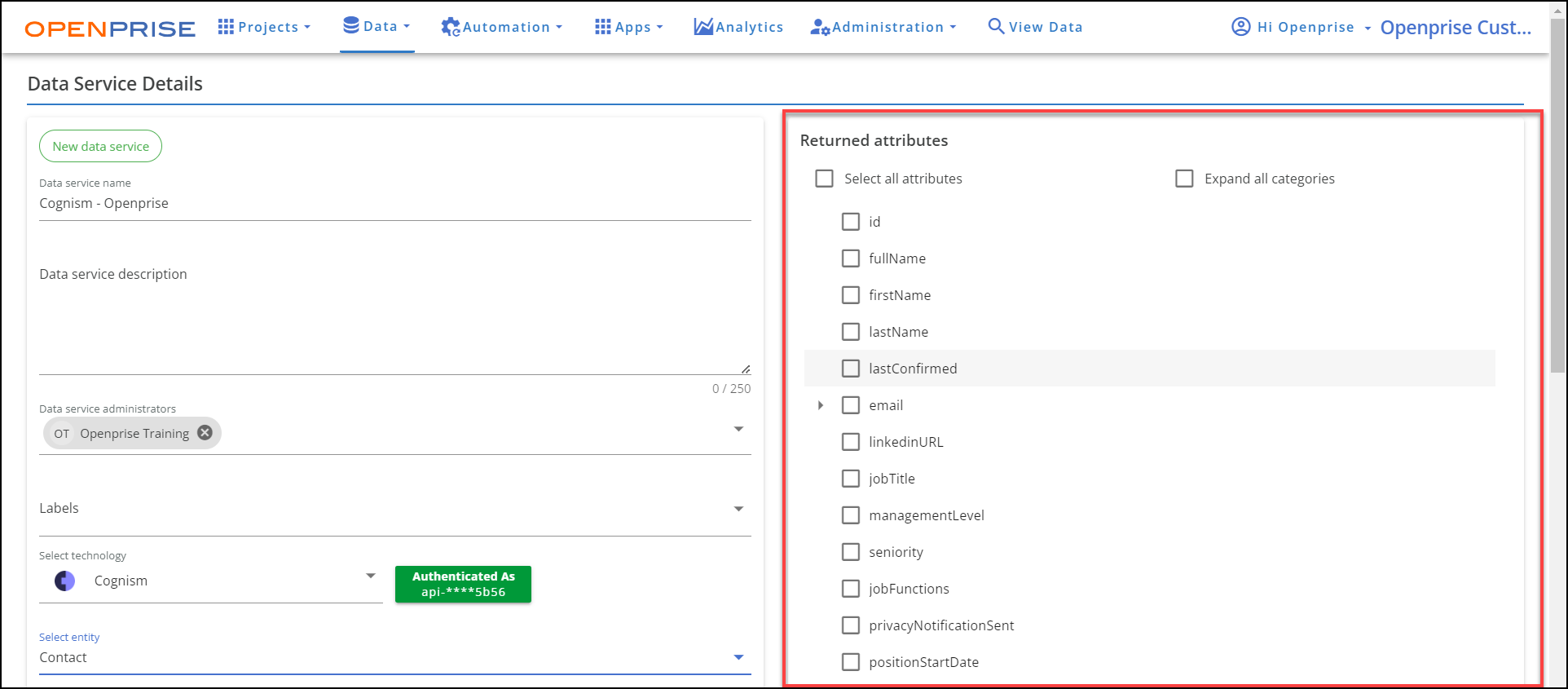Click New data service button
The height and width of the screenshot is (689, 1568).
[x=101, y=146]
